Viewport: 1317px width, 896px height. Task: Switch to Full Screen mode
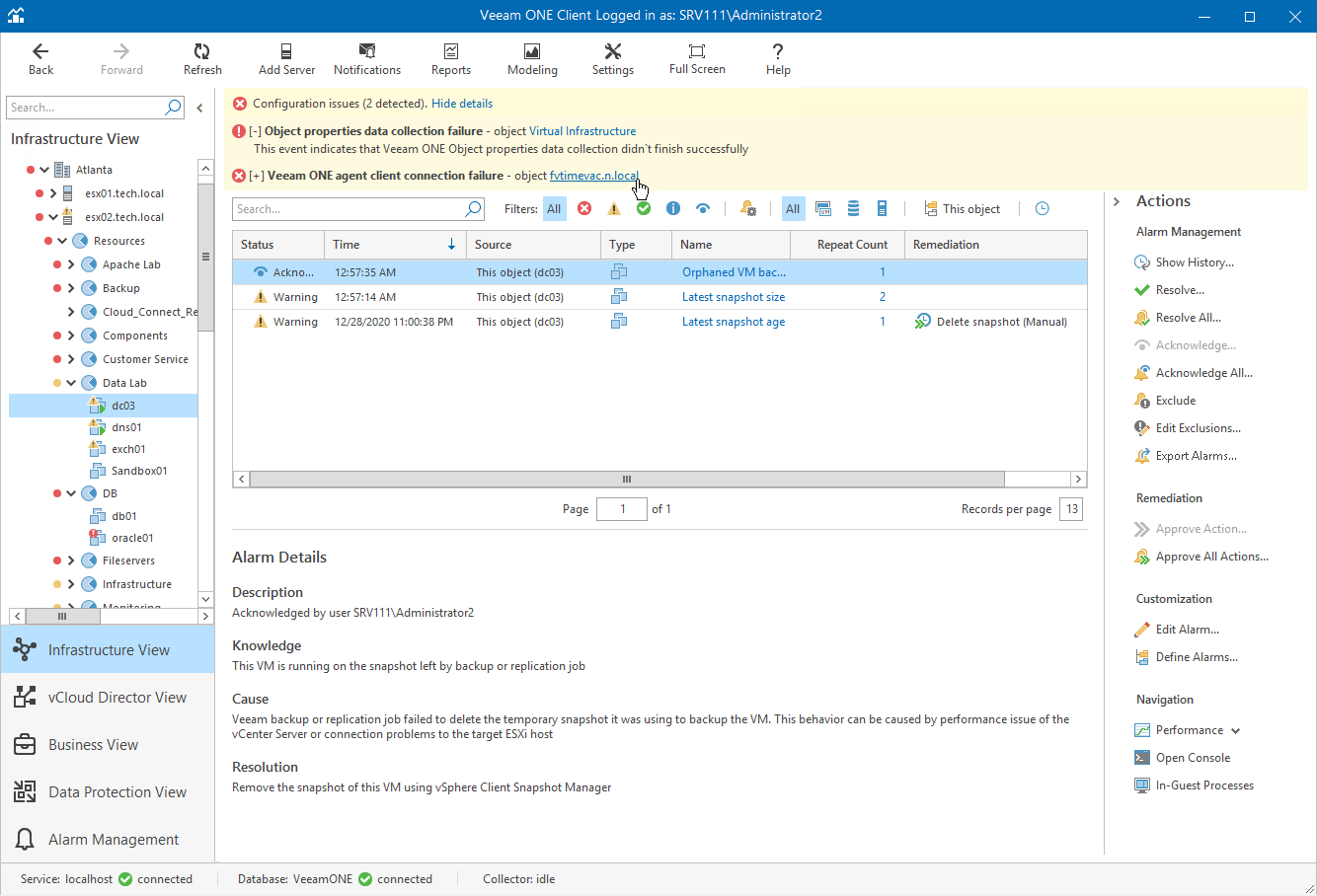[x=697, y=59]
